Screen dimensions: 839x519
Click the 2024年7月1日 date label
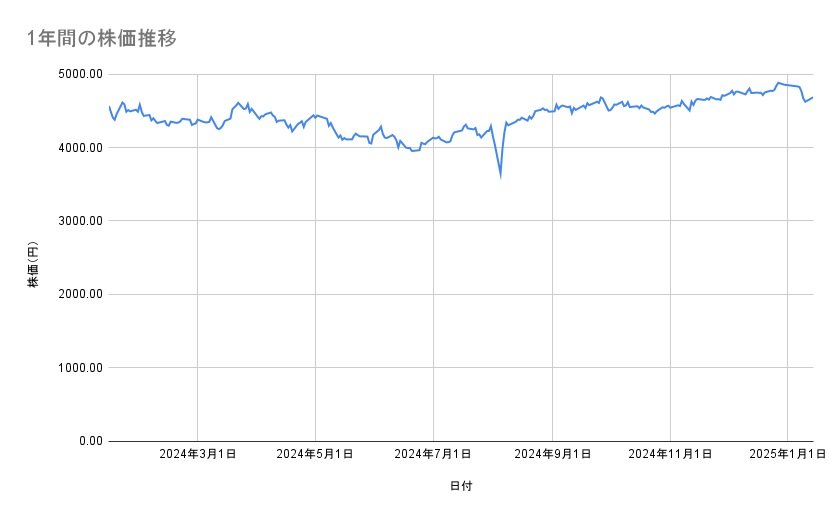click(x=433, y=454)
